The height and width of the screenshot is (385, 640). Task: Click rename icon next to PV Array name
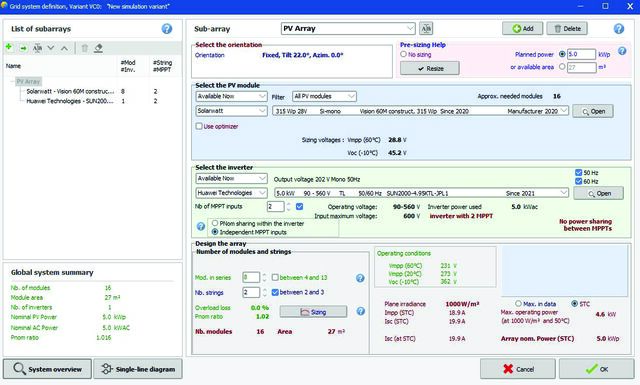pyautogui.click(x=426, y=29)
